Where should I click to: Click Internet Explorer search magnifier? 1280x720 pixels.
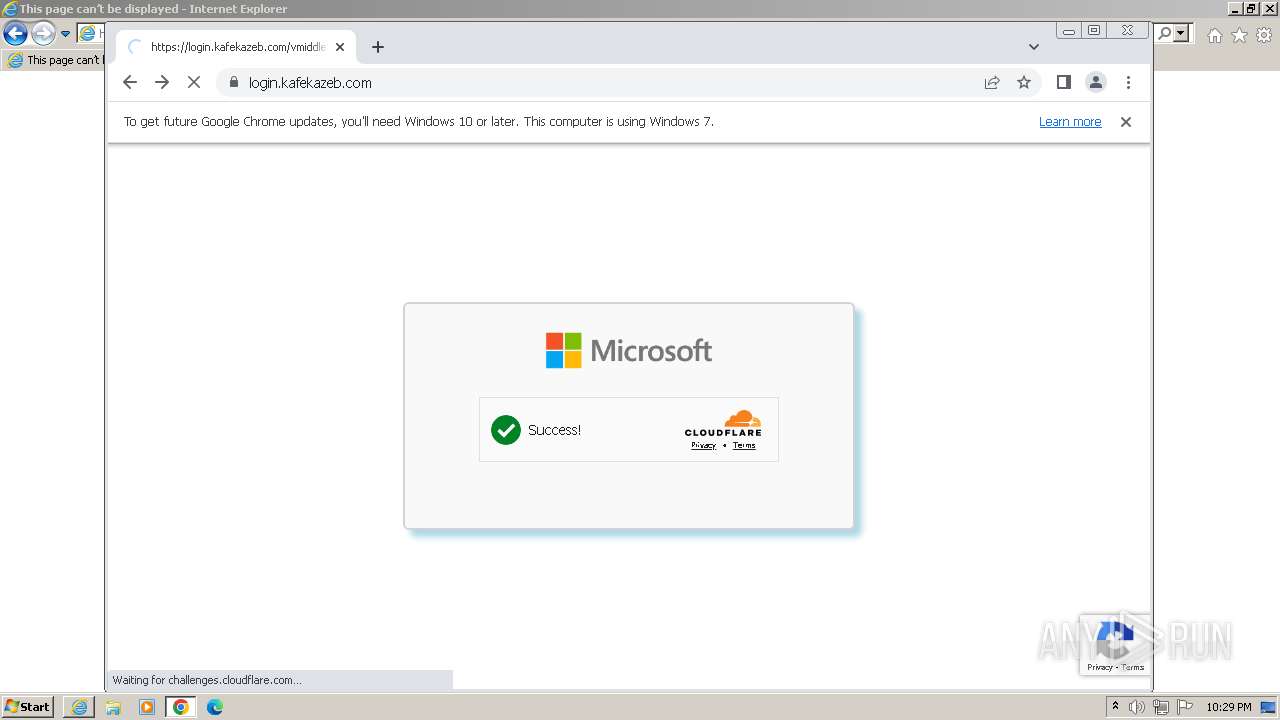[x=1165, y=34]
